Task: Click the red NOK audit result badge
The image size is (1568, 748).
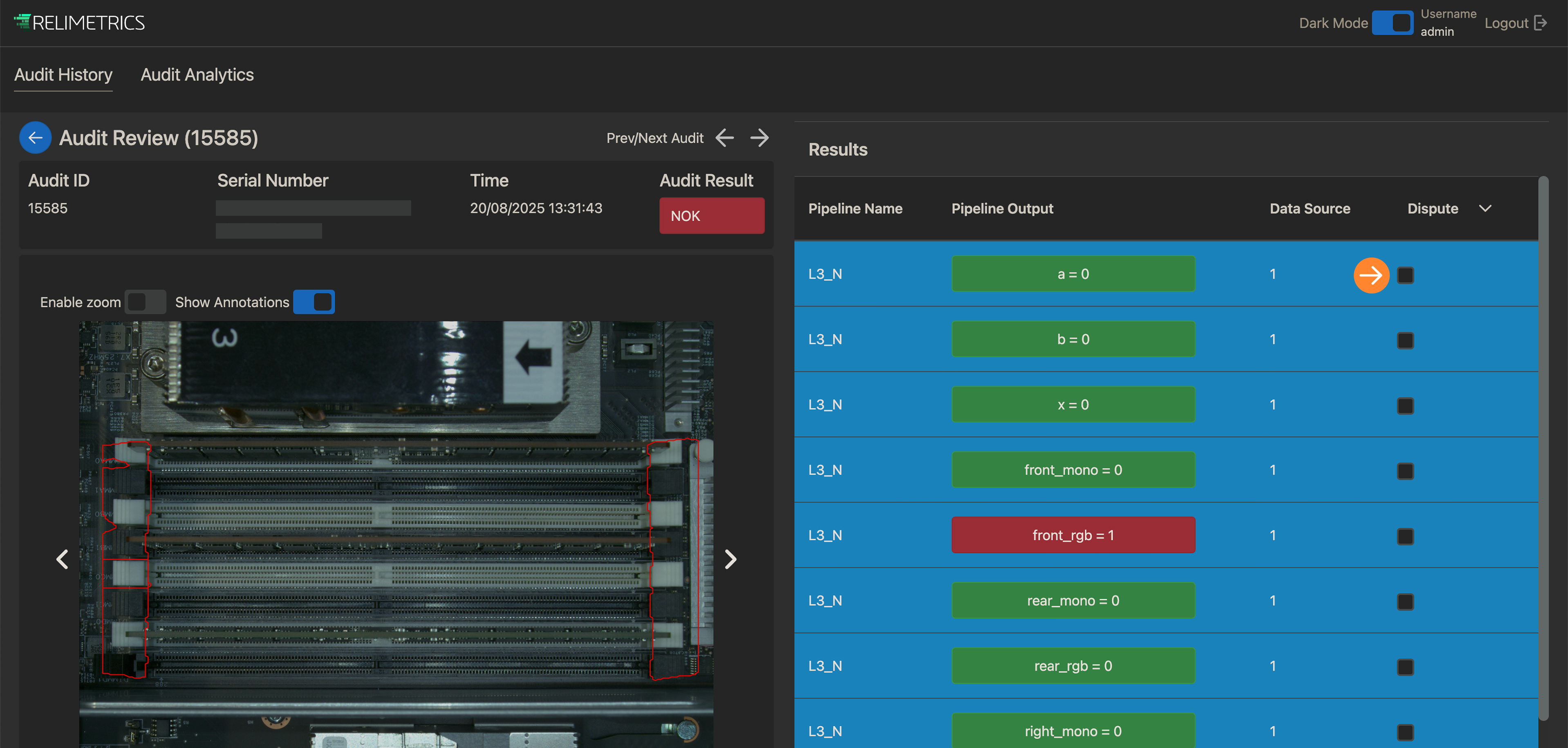Action: 712,215
